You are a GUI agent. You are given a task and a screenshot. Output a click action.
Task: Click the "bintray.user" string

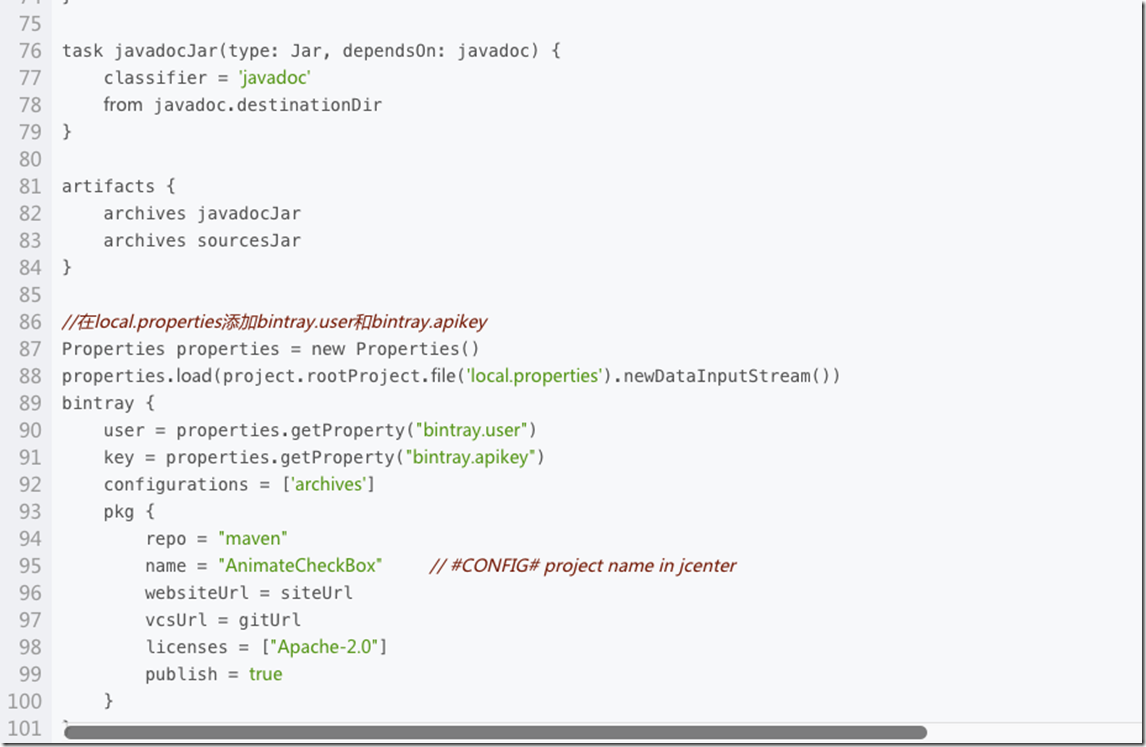[471, 430]
